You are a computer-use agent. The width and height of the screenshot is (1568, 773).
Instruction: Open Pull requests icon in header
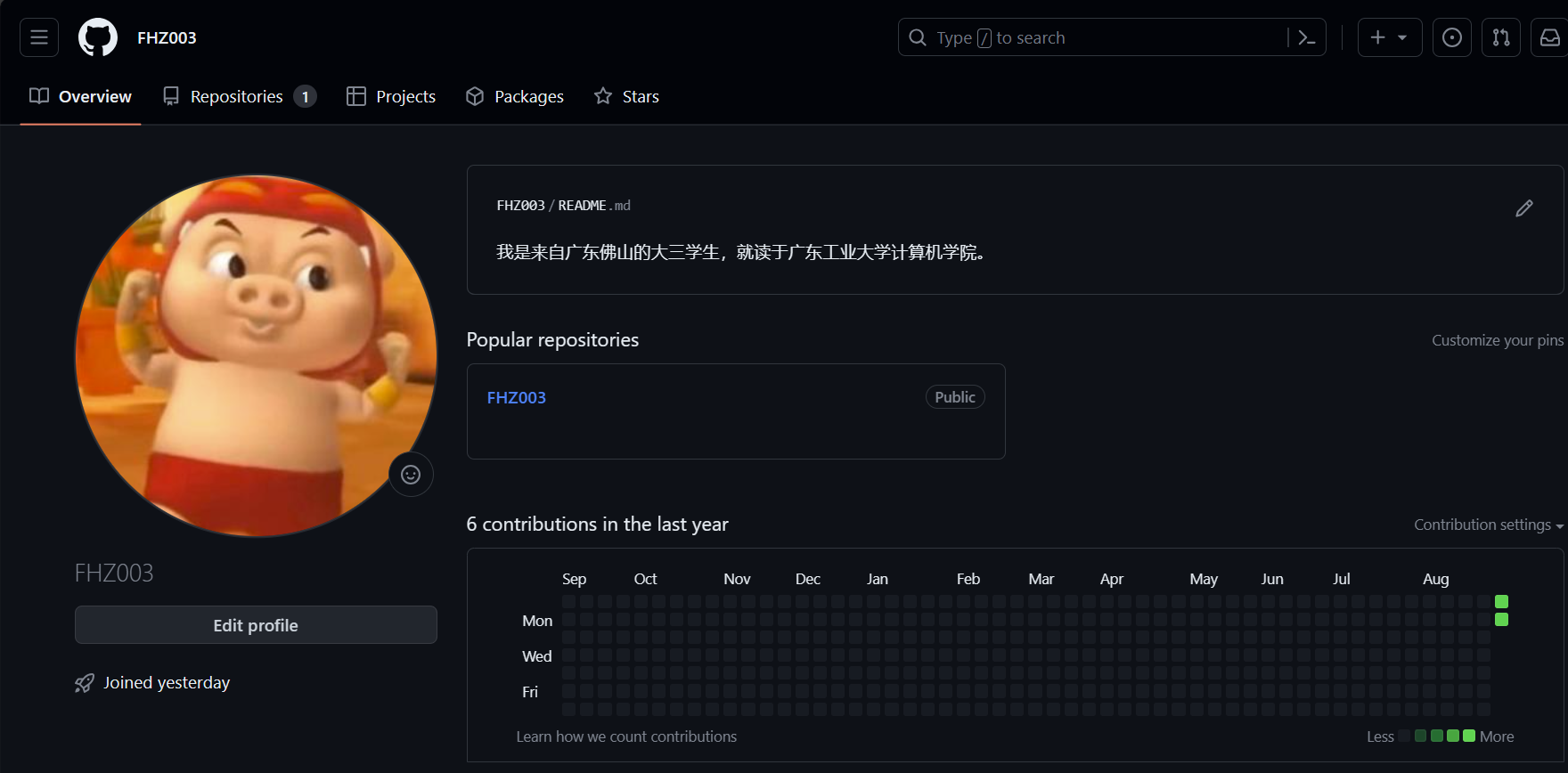click(1501, 37)
